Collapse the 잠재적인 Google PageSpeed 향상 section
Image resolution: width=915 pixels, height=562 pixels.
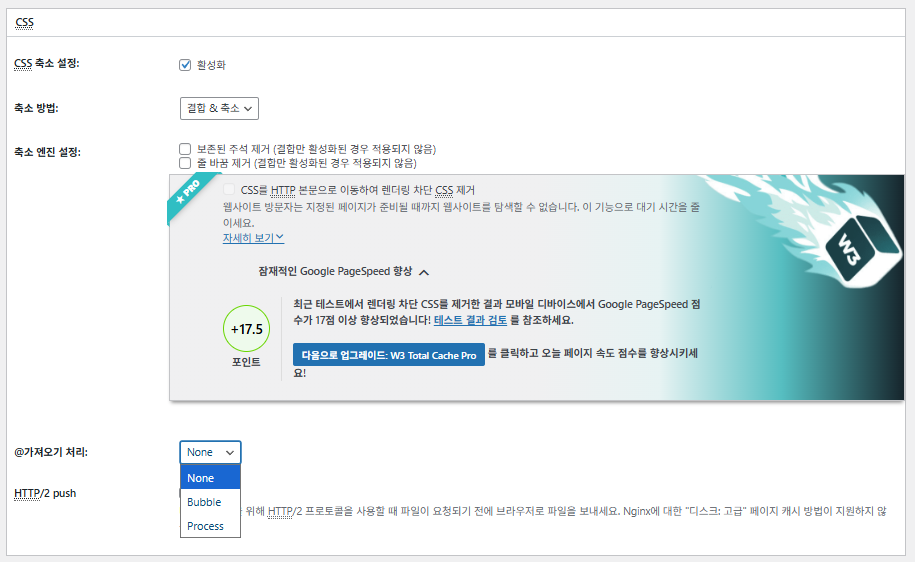(x=344, y=271)
